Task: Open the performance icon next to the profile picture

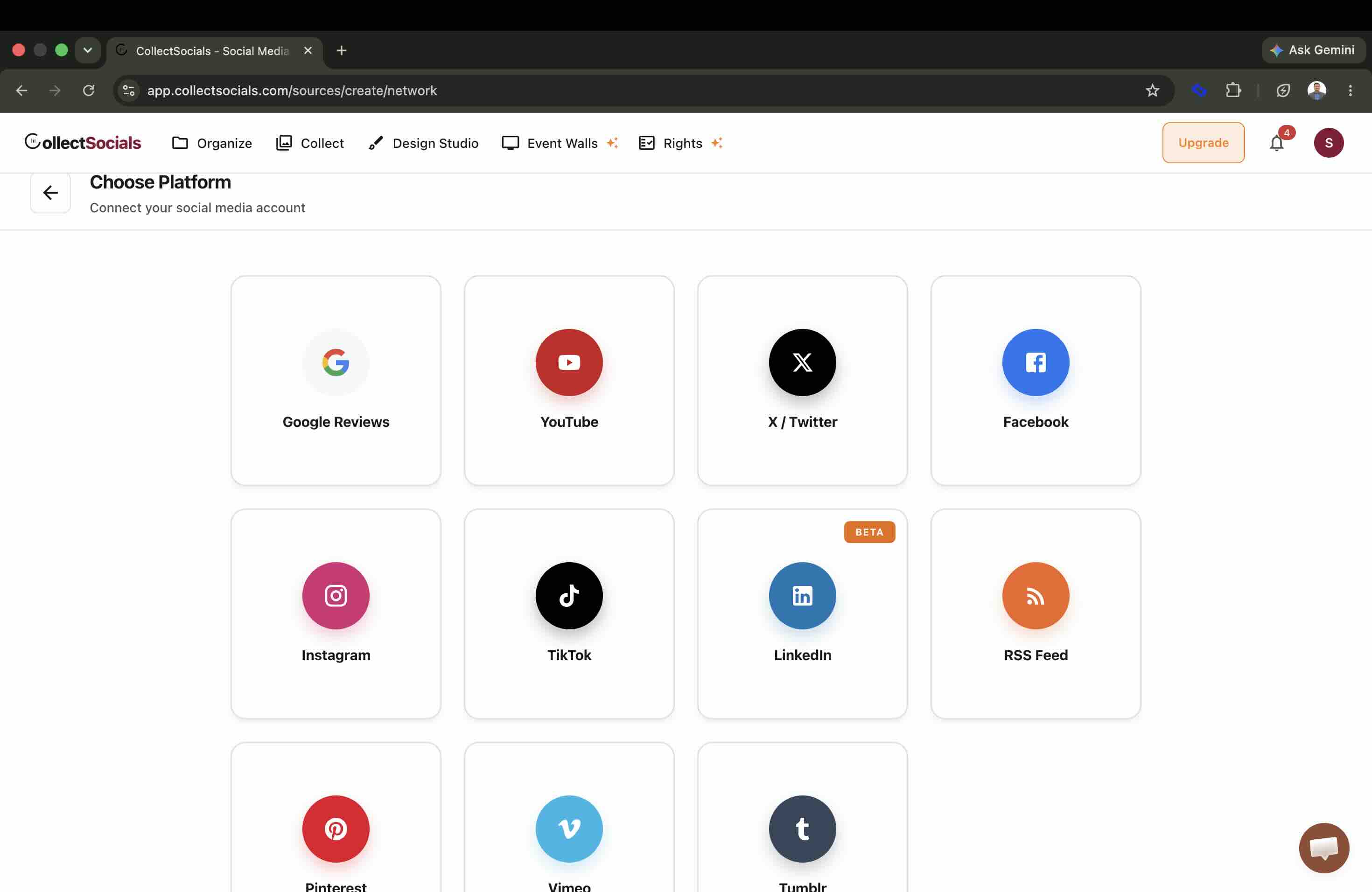Action: pos(1283,91)
